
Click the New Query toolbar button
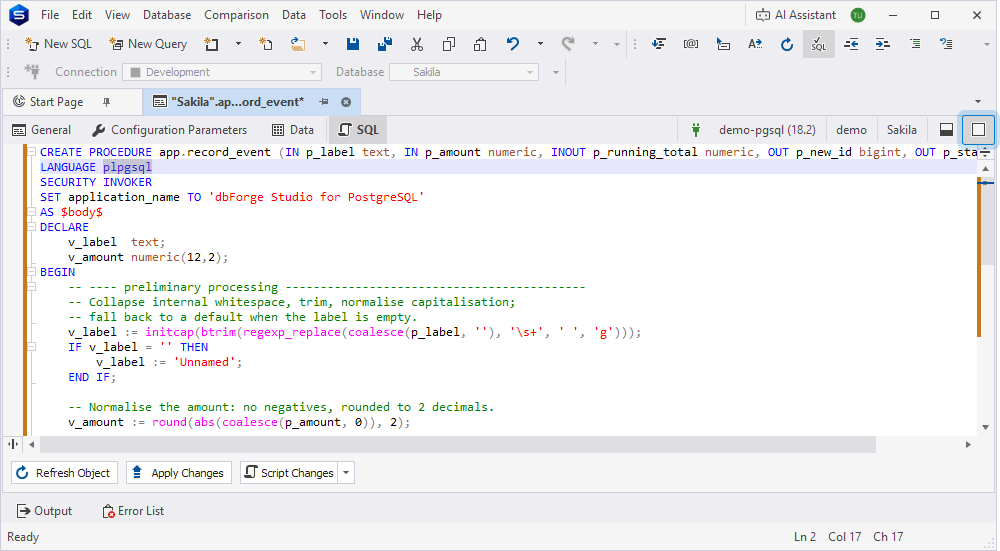[x=148, y=44]
